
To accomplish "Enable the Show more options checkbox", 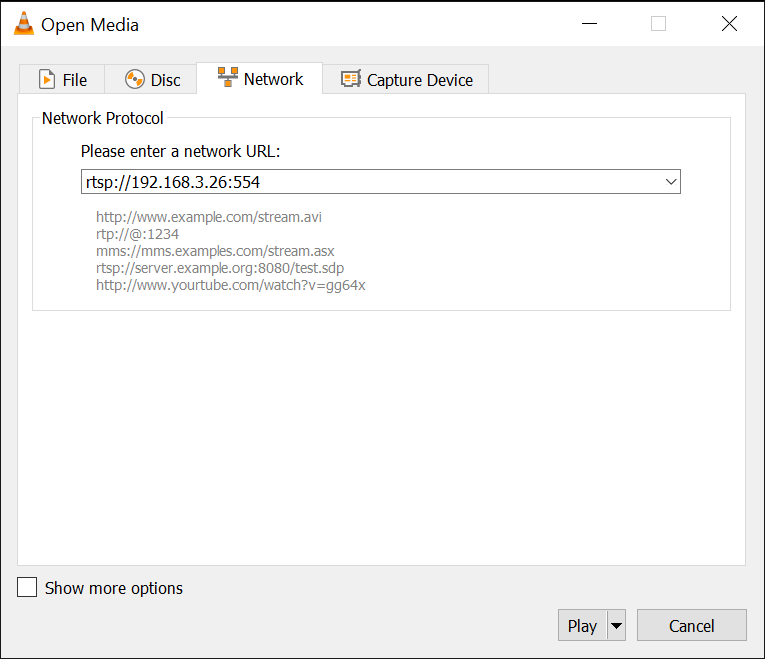I will pos(27,587).
